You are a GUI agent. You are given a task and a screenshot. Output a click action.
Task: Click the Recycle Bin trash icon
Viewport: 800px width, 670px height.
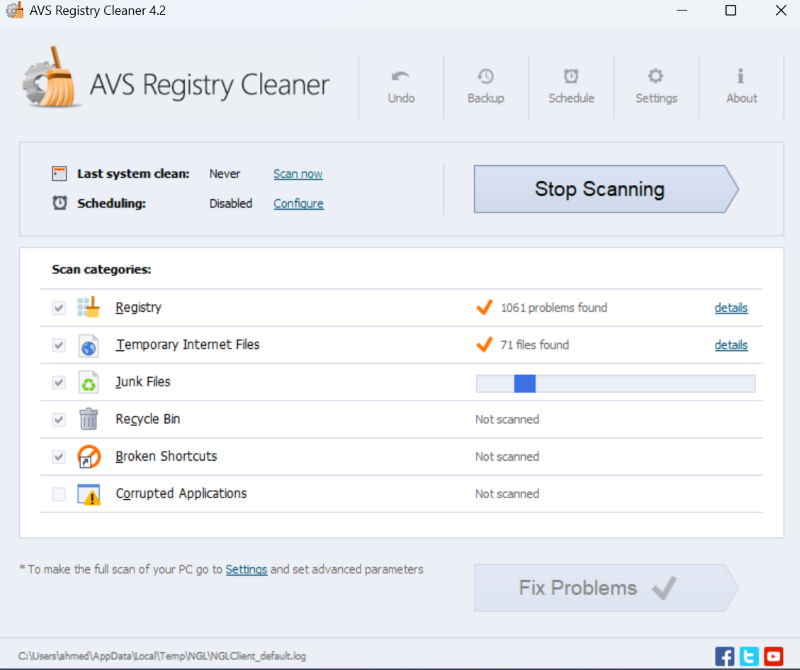pos(89,419)
